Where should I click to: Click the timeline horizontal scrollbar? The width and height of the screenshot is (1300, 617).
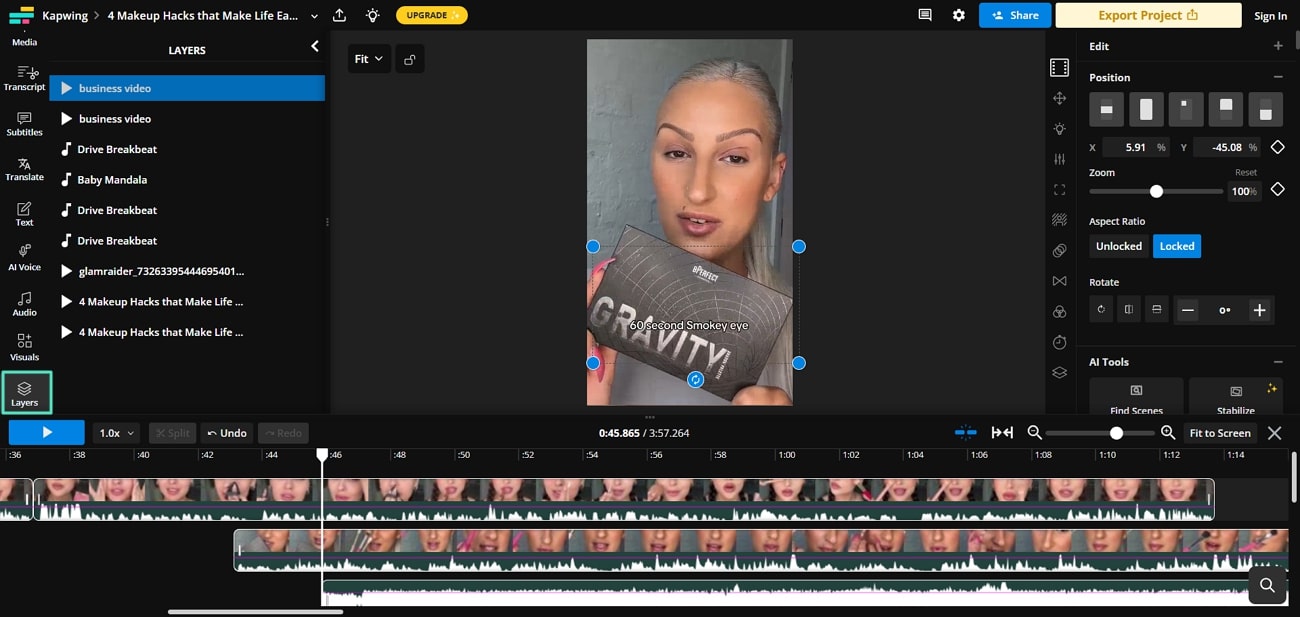(x=255, y=612)
